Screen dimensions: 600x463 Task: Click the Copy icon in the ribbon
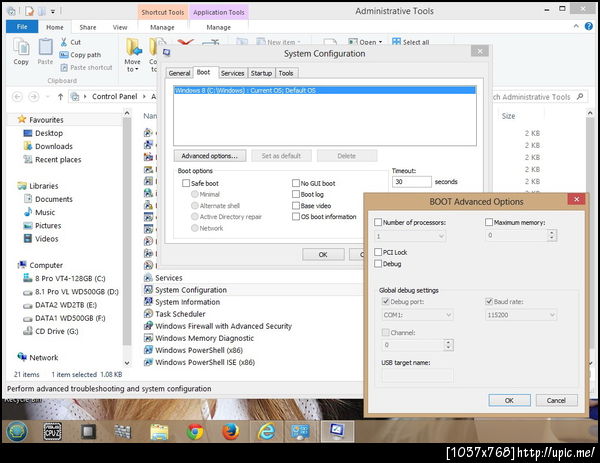coord(21,47)
